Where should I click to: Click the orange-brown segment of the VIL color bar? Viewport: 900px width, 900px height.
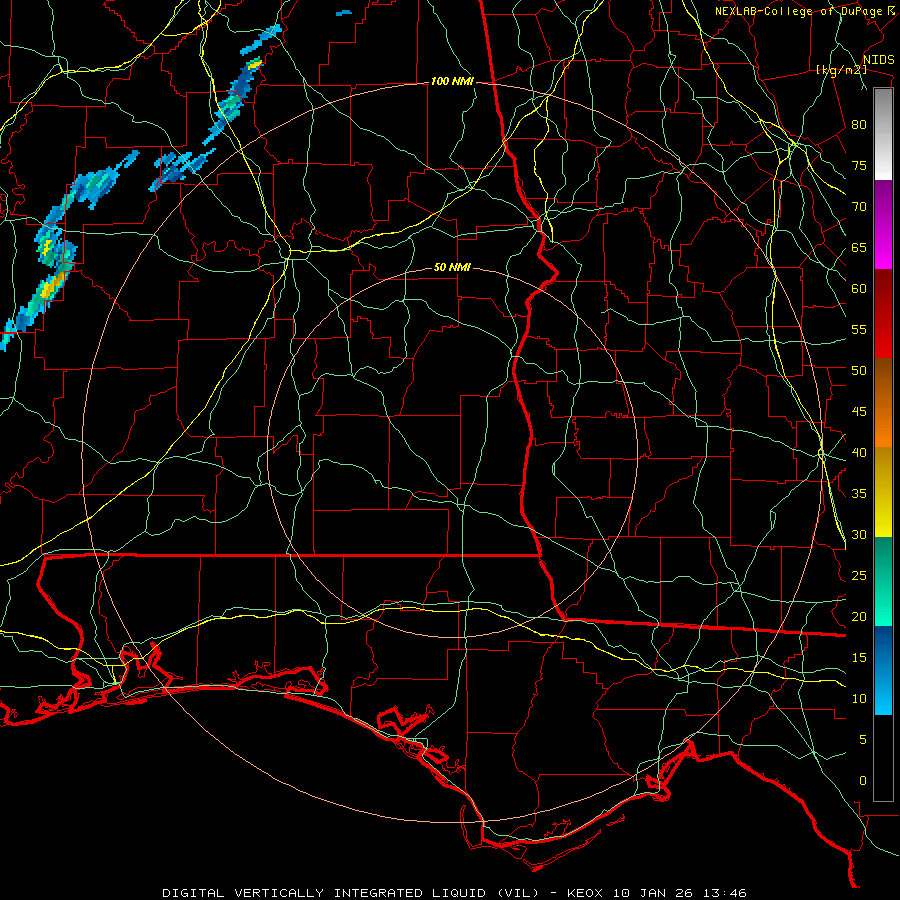click(x=883, y=402)
